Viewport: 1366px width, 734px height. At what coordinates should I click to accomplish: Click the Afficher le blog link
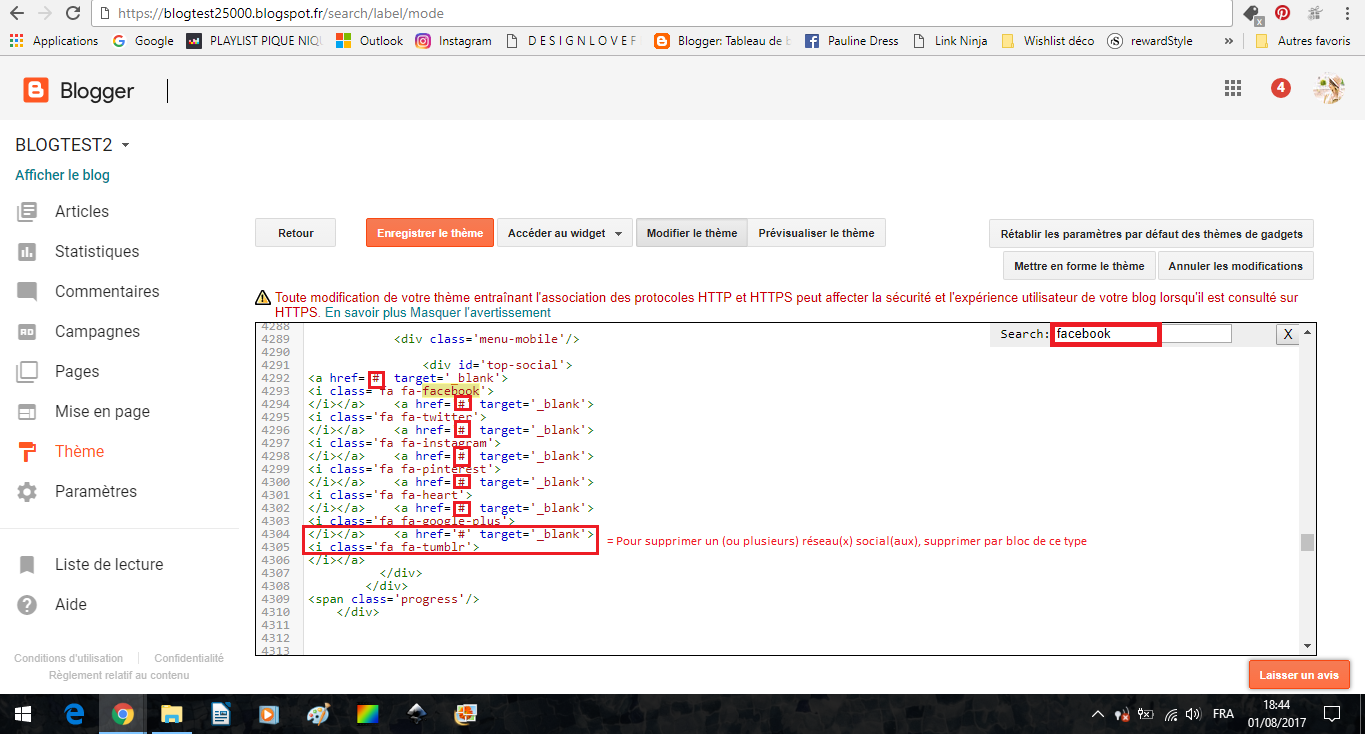click(62, 175)
